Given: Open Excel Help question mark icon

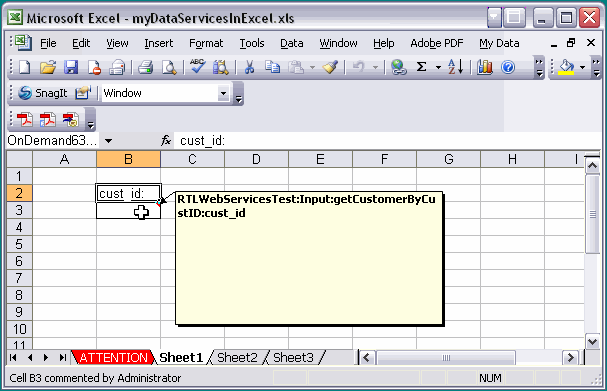Looking at the screenshot, I should pyautogui.click(x=508, y=67).
